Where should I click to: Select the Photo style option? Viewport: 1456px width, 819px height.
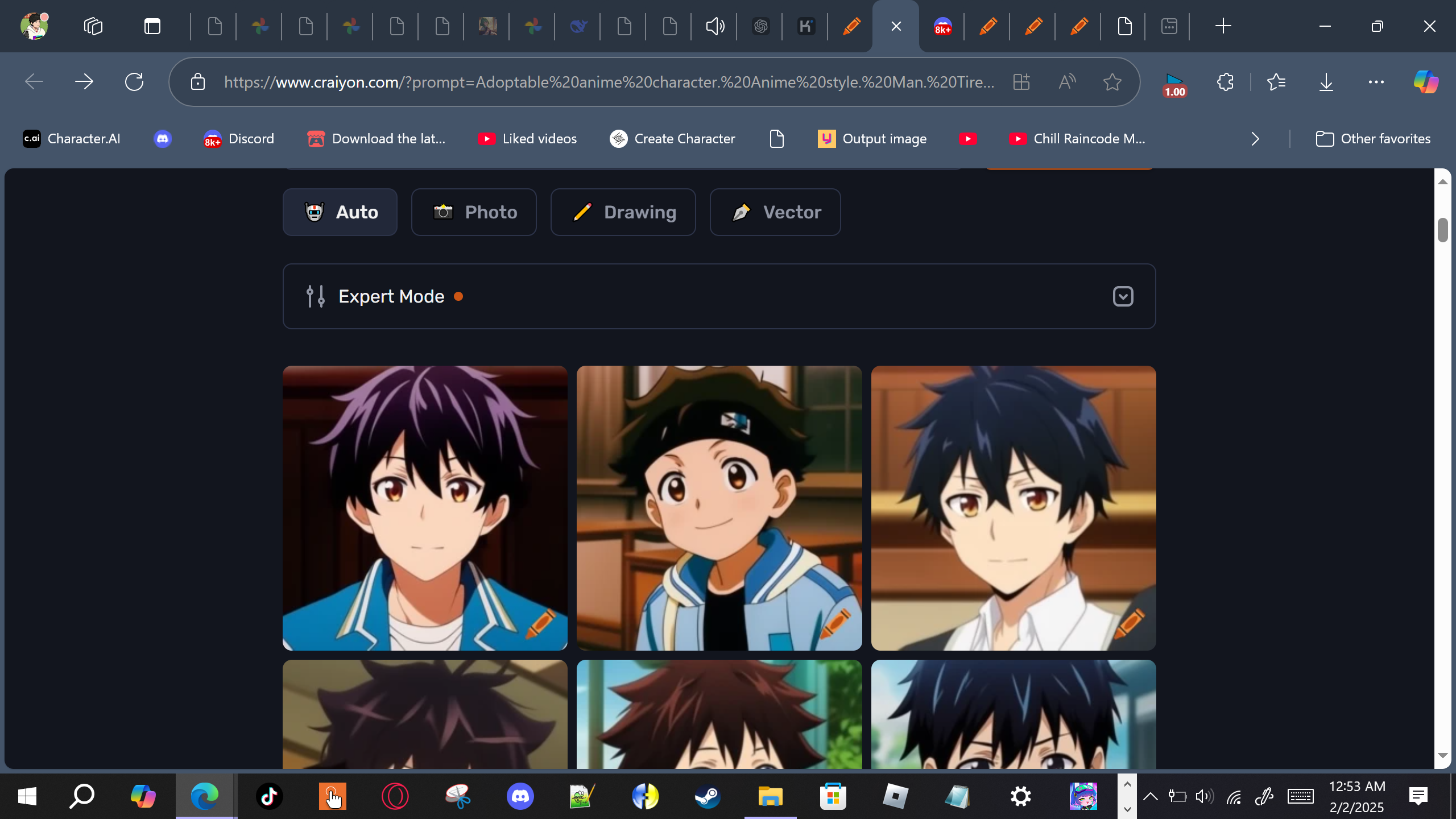click(x=474, y=212)
